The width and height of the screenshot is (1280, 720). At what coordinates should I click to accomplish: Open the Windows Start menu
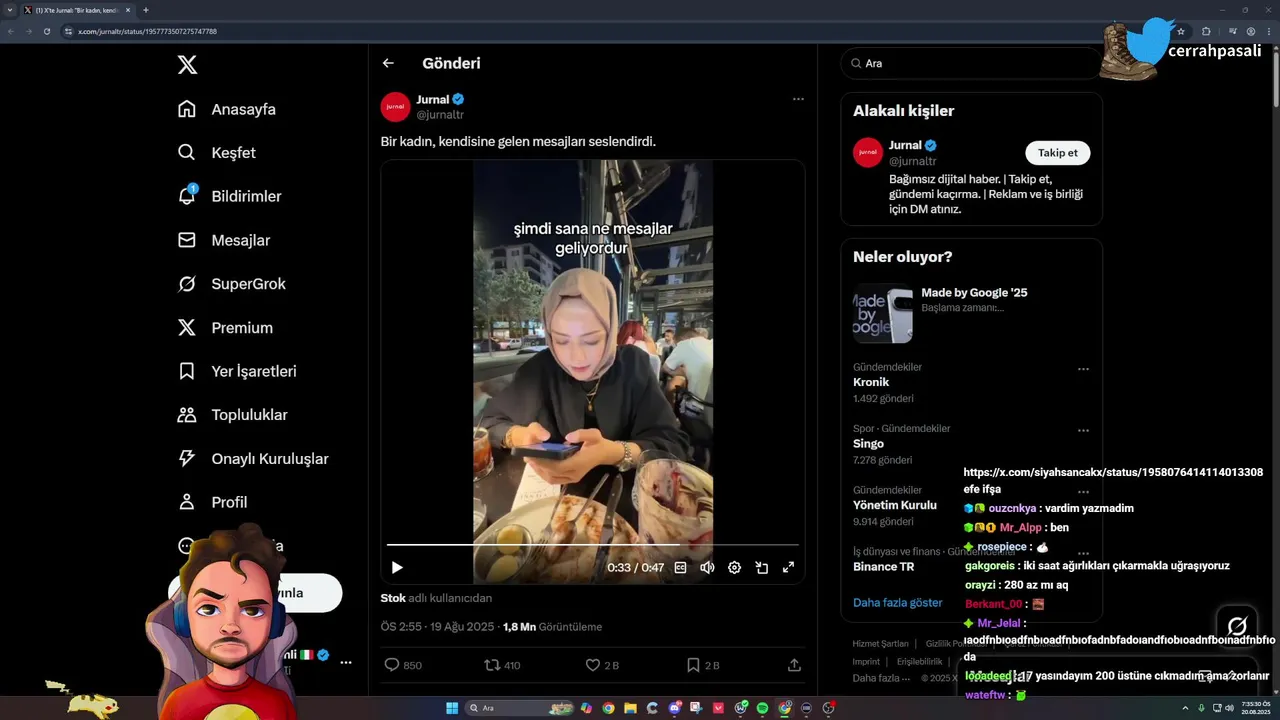point(452,708)
